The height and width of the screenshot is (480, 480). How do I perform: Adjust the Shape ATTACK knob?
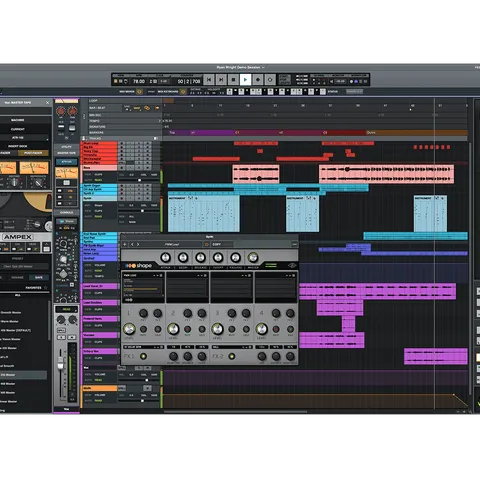166,257
